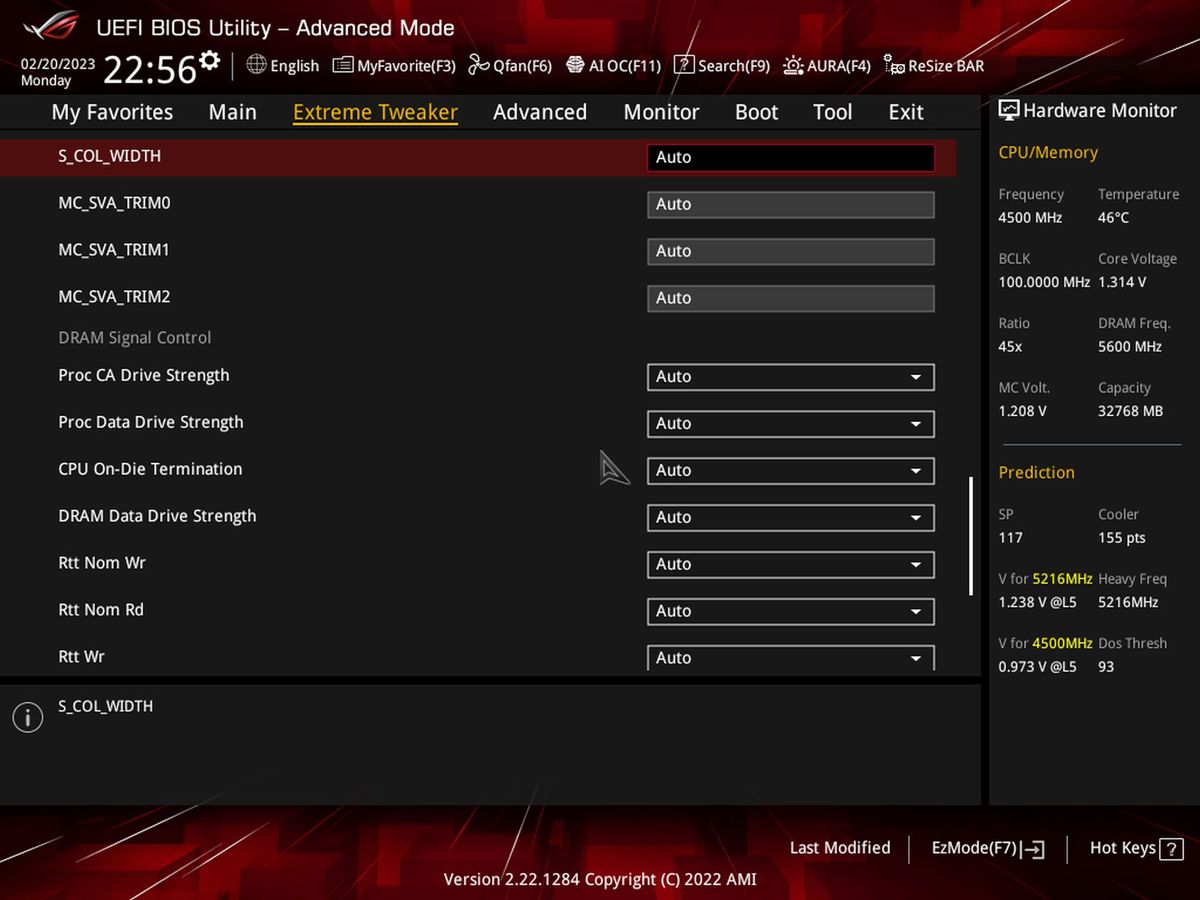Click the Cooler 155 pts value
Image resolution: width=1200 pixels, height=900 pixels.
pyautogui.click(x=1122, y=538)
